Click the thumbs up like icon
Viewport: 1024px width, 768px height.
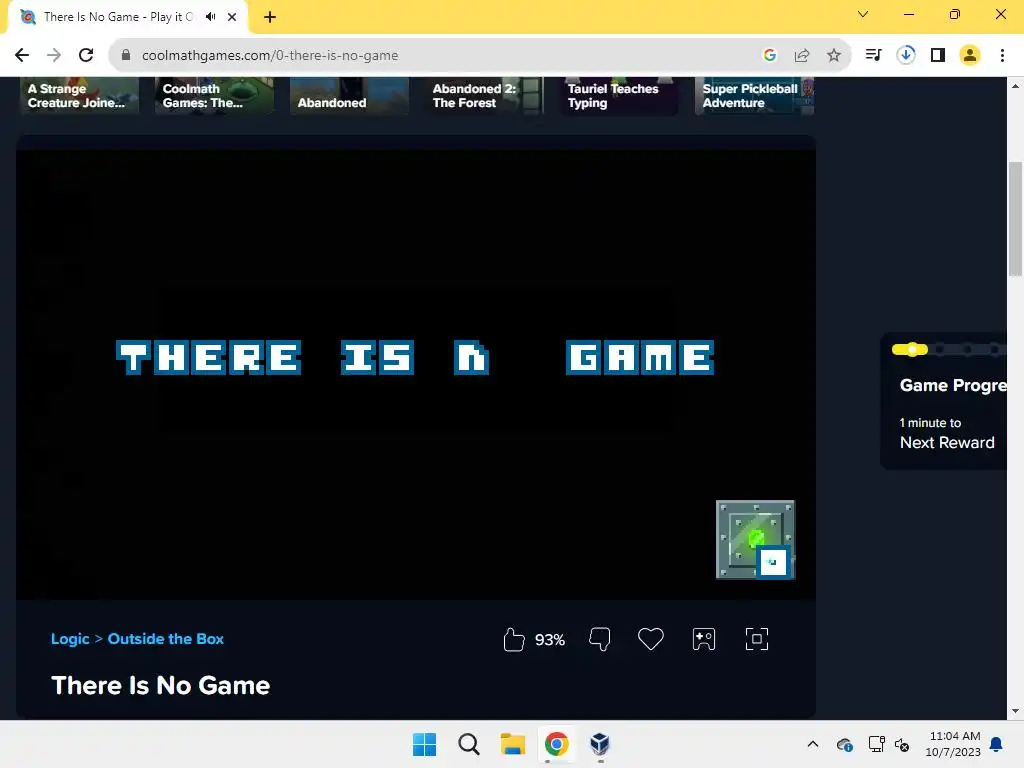(514, 639)
